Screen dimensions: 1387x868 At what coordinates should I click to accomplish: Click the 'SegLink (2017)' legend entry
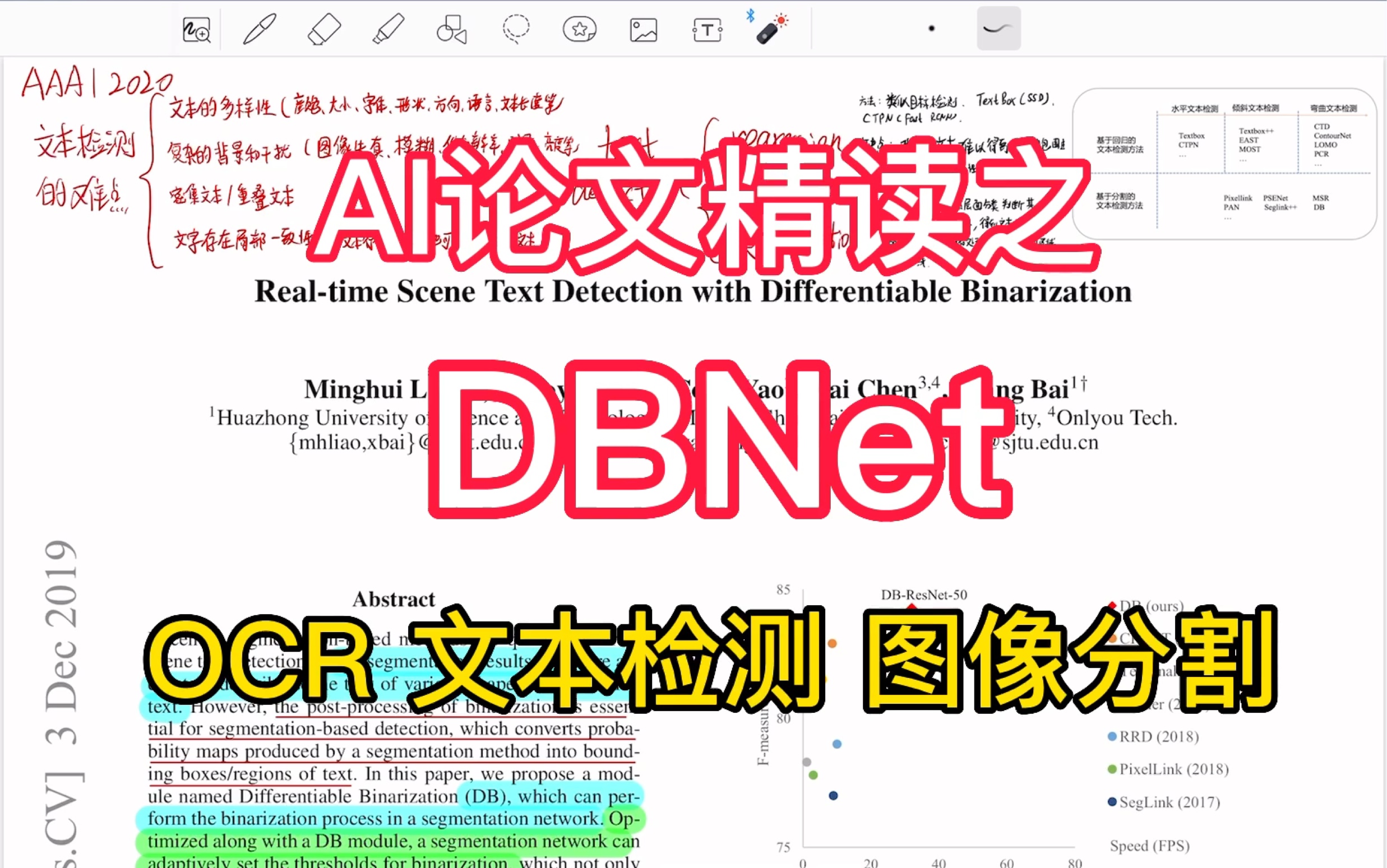tap(1163, 802)
